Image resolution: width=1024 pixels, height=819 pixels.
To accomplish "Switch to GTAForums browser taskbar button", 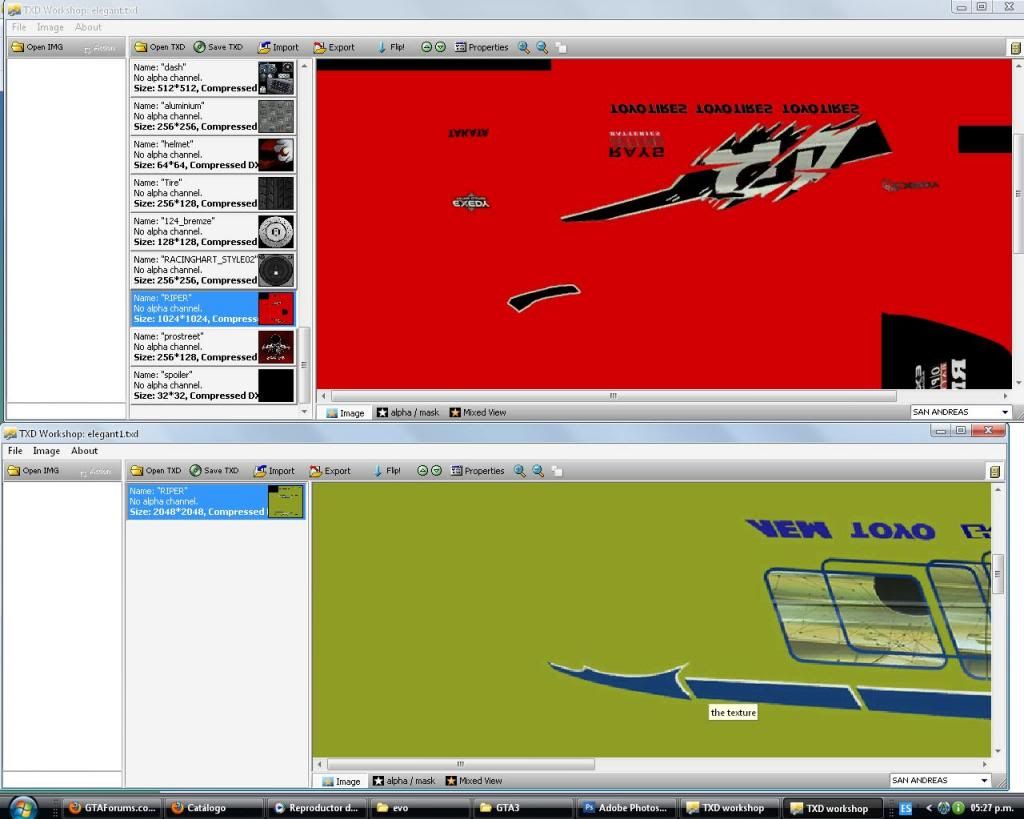I will pos(113,808).
